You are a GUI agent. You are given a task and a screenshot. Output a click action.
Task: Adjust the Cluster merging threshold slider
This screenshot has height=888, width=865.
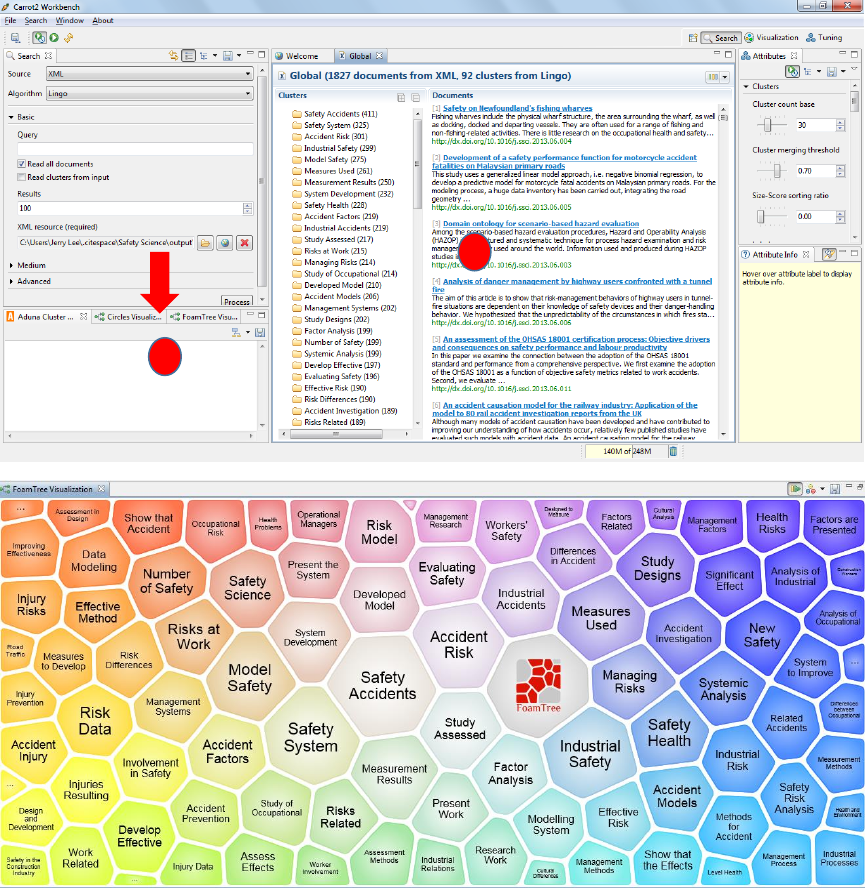777,170
